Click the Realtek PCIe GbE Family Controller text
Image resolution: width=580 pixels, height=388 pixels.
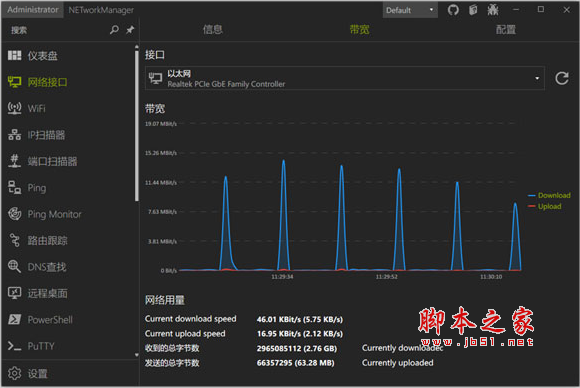click(x=226, y=84)
